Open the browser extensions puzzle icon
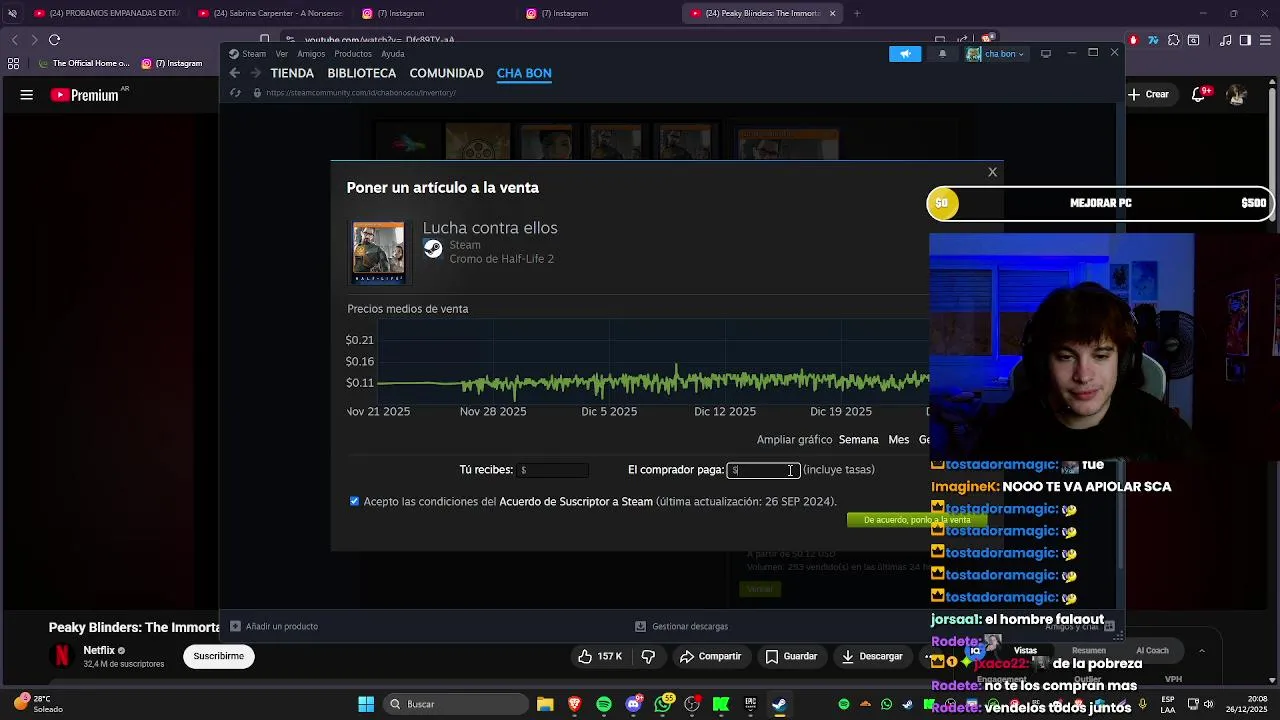1280x720 pixels. click(1173, 40)
